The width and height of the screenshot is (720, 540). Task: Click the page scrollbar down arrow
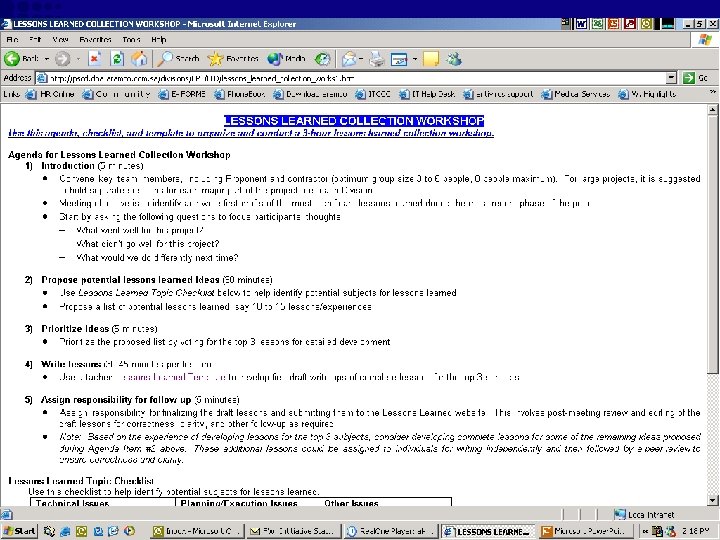pyautogui.click(x=712, y=501)
